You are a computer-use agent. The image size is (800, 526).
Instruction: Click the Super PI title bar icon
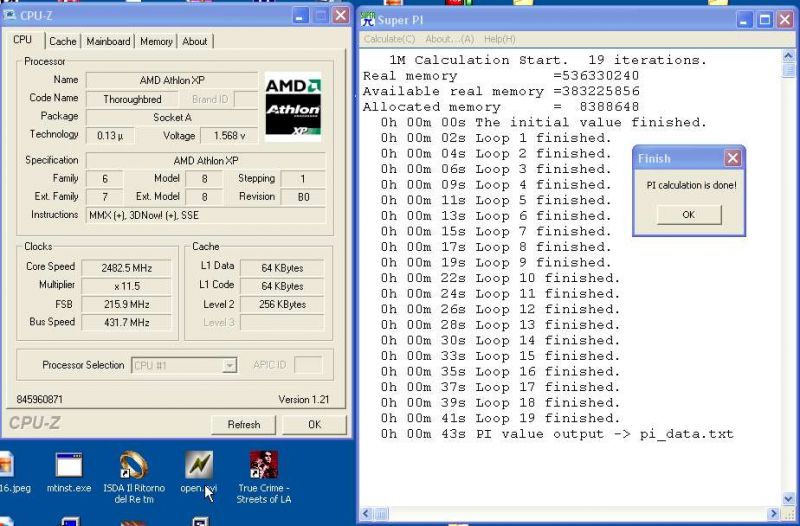(367, 19)
